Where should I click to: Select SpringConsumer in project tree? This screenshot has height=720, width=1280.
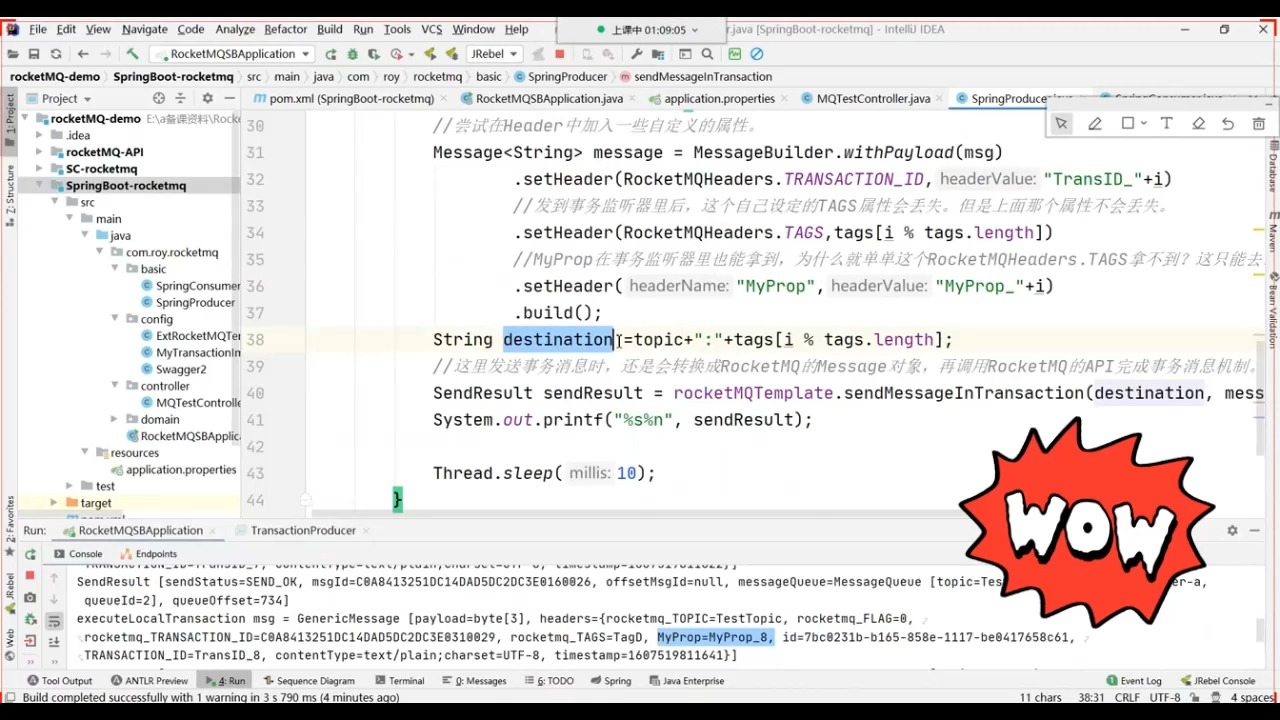pos(190,286)
